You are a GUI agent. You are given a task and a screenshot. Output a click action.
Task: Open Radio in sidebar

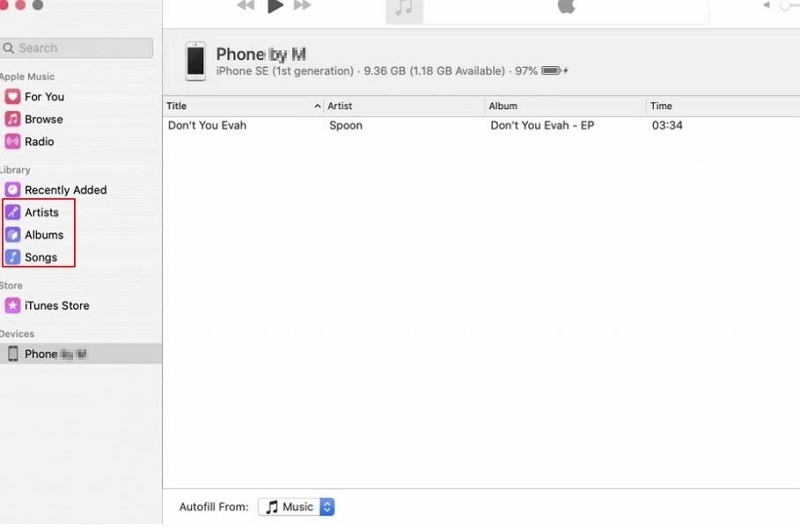[x=39, y=142]
